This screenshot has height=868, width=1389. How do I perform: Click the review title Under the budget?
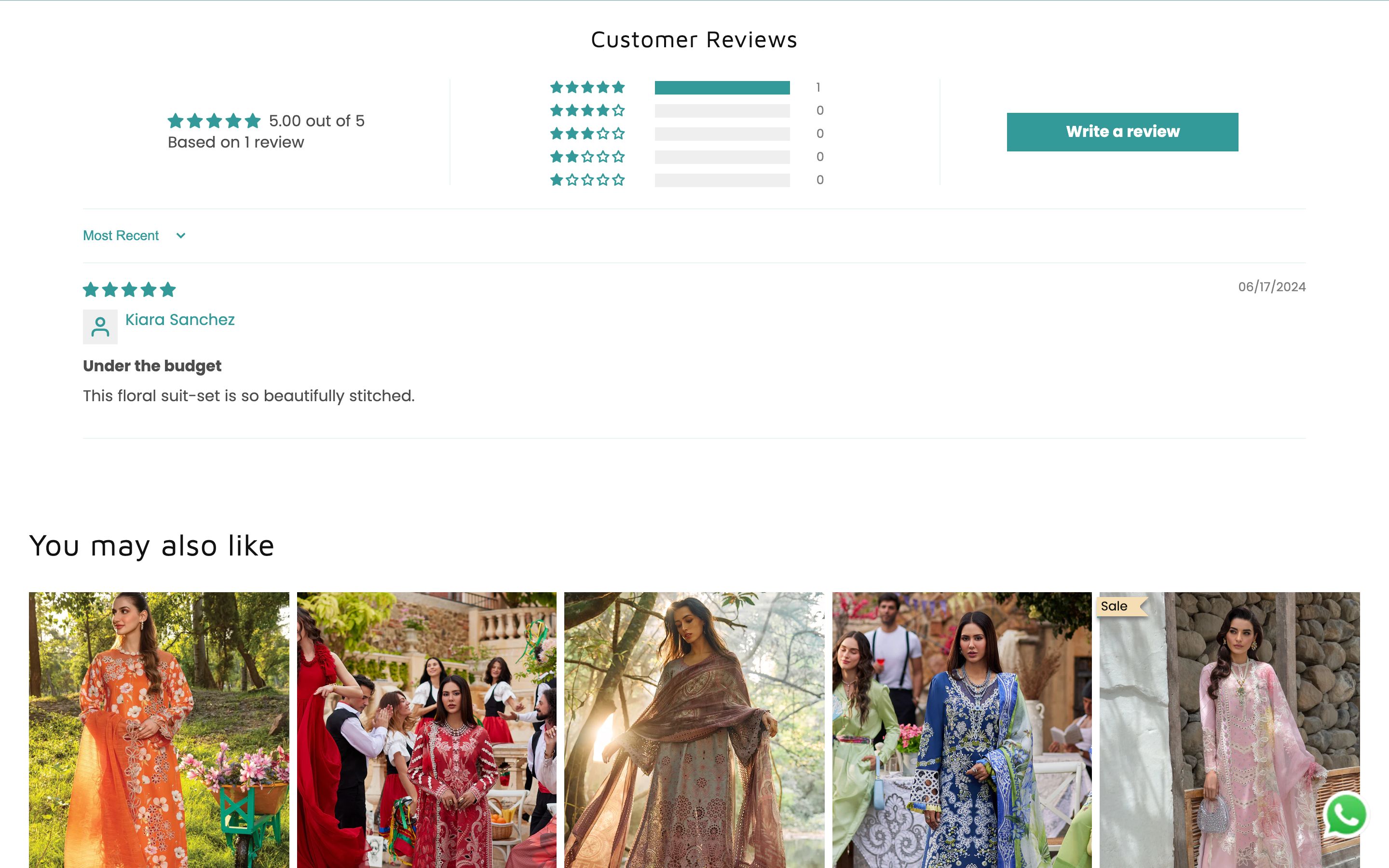click(x=152, y=366)
